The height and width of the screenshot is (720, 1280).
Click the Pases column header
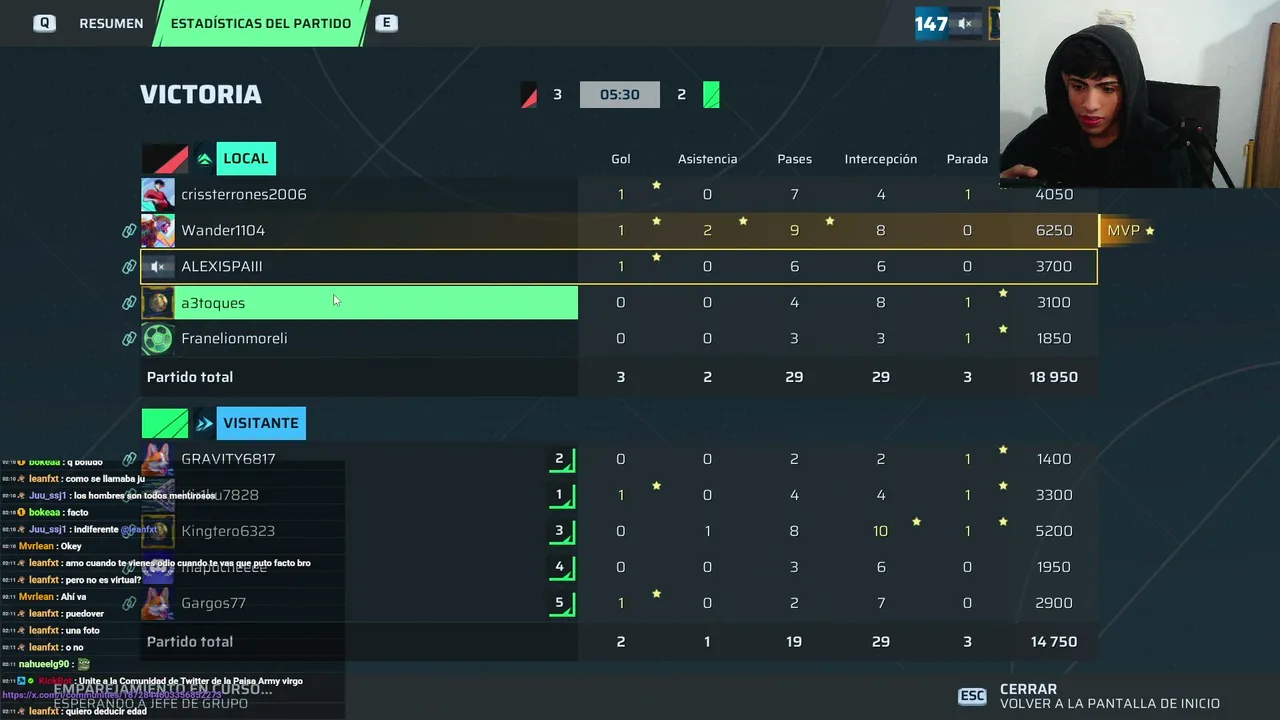[795, 159]
